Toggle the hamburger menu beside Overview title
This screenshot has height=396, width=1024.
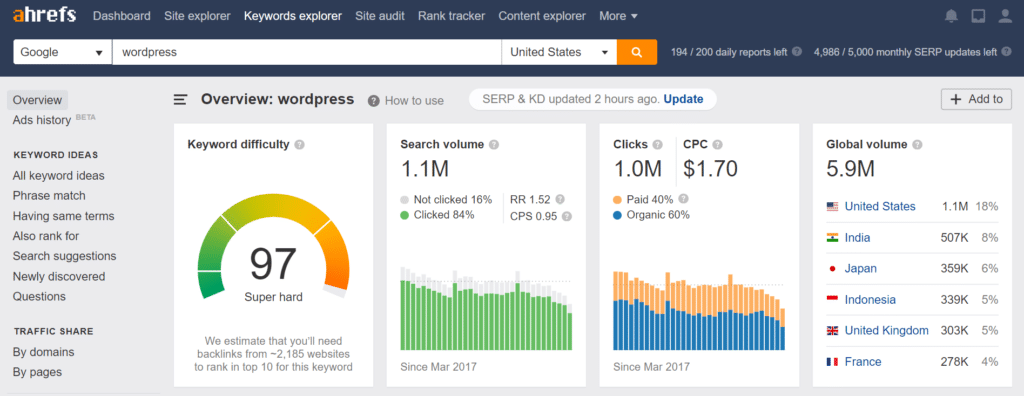[x=180, y=99]
